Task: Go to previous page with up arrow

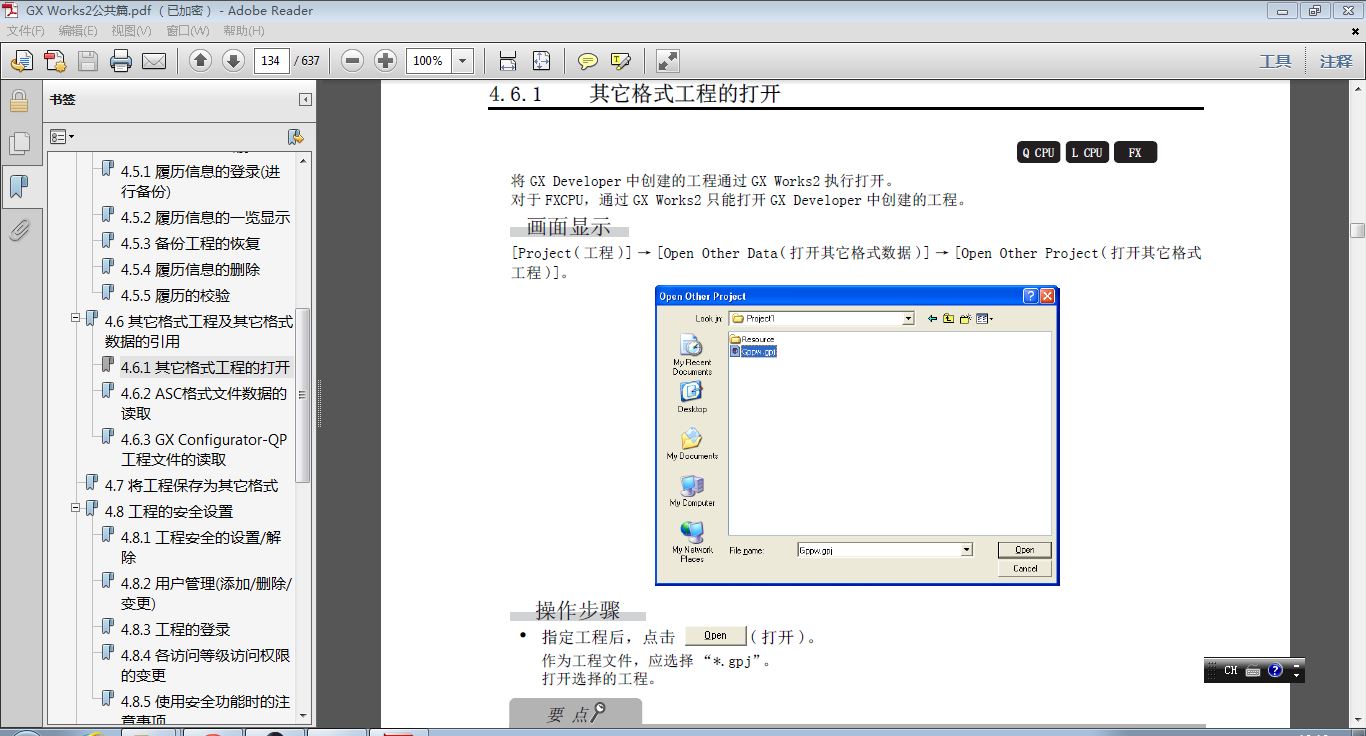Action: (x=200, y=61)
